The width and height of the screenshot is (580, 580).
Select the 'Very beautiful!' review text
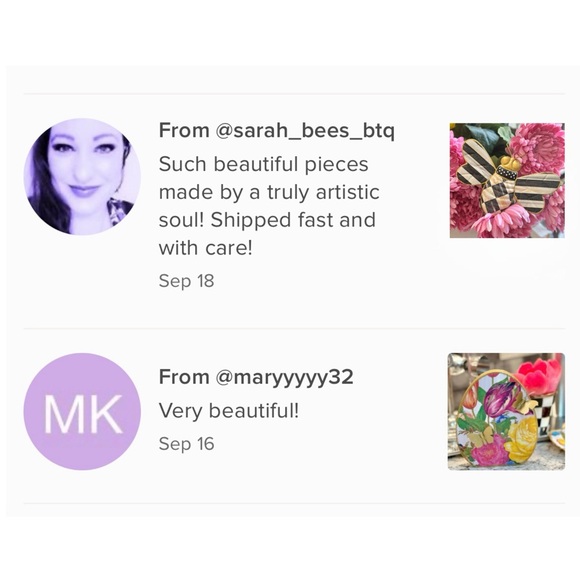click(x=229, y=411)
